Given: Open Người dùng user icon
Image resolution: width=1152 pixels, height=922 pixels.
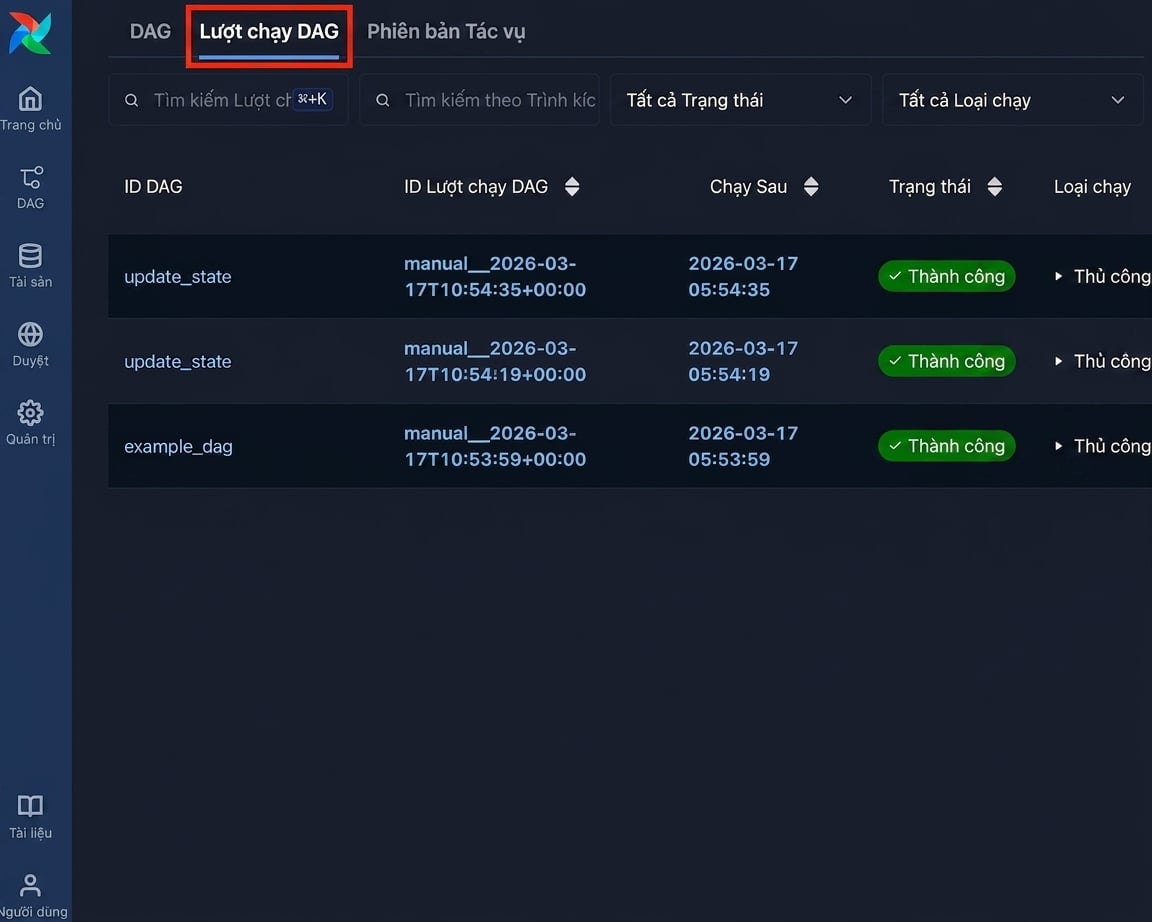Looking at the screenshot, I should click(x=30, y=885).
